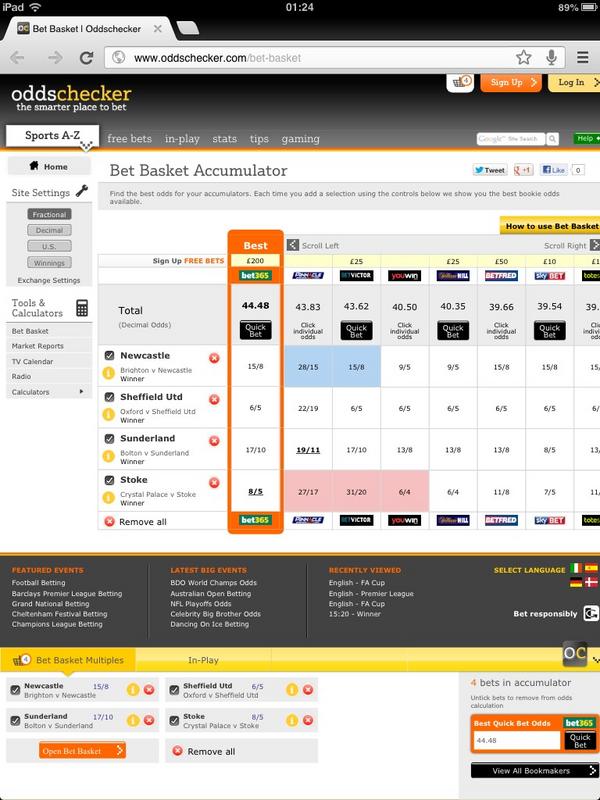Show info for Stoke bet row
Viewport: 600px width, 800px height.
(x=109, y=497)
